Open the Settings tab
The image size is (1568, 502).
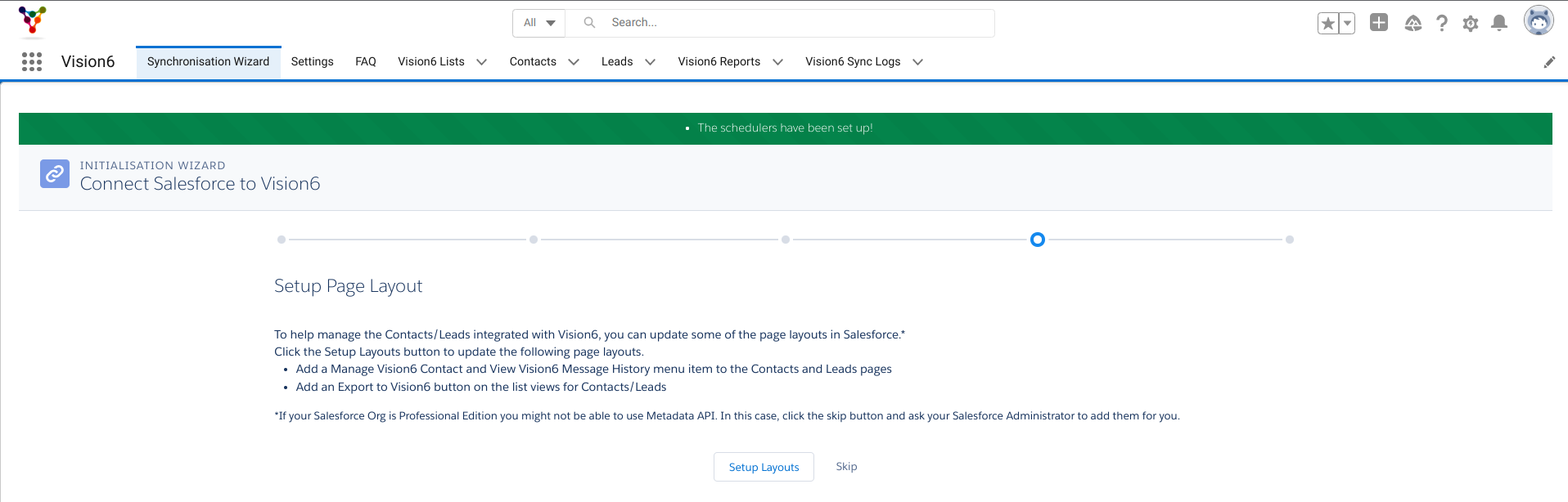[312, 62]
